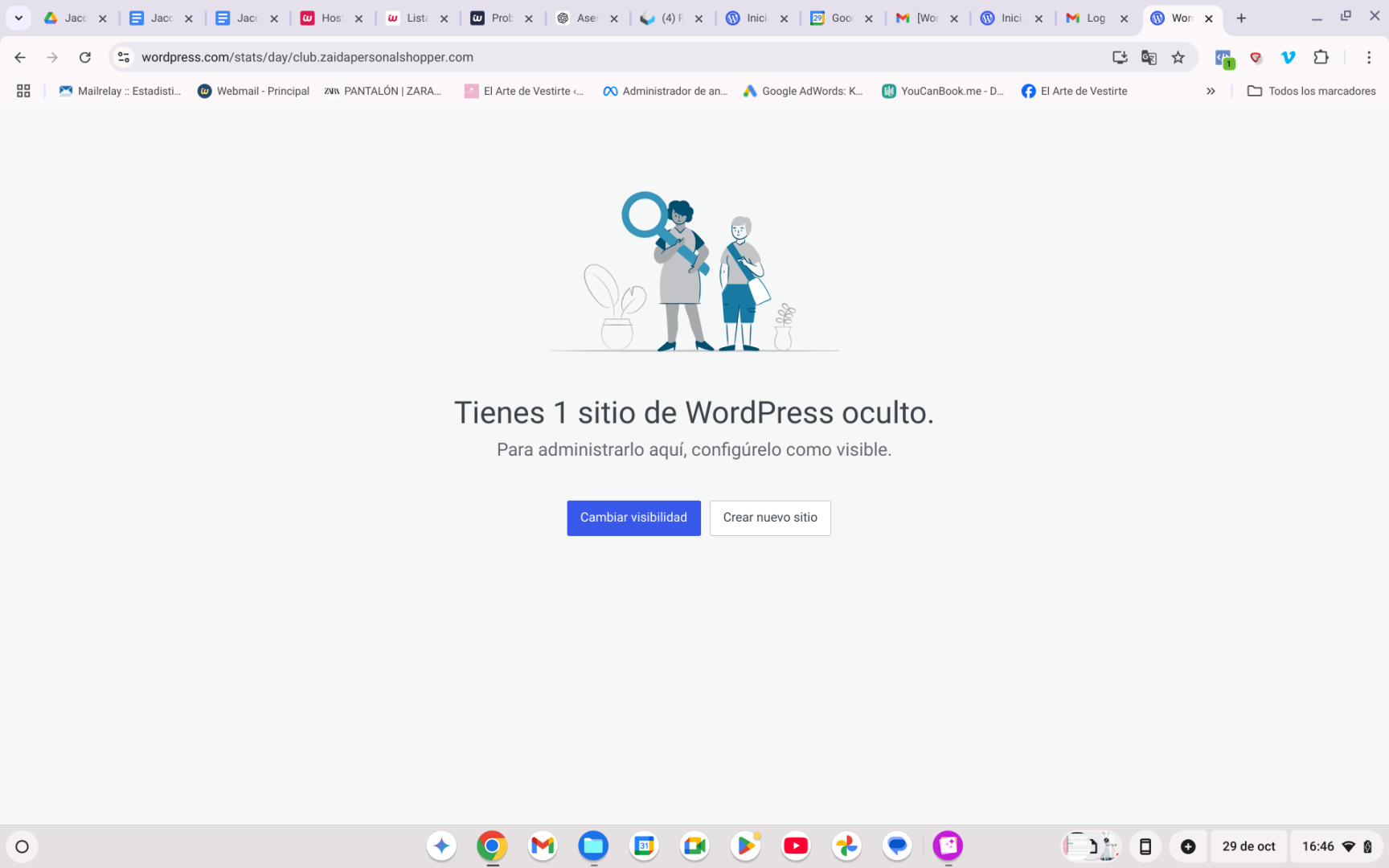Image resolution: width=1389 pixels, height=868 pixels.
Task: Click the install app icon in address bar
Action: (1120, 57)
